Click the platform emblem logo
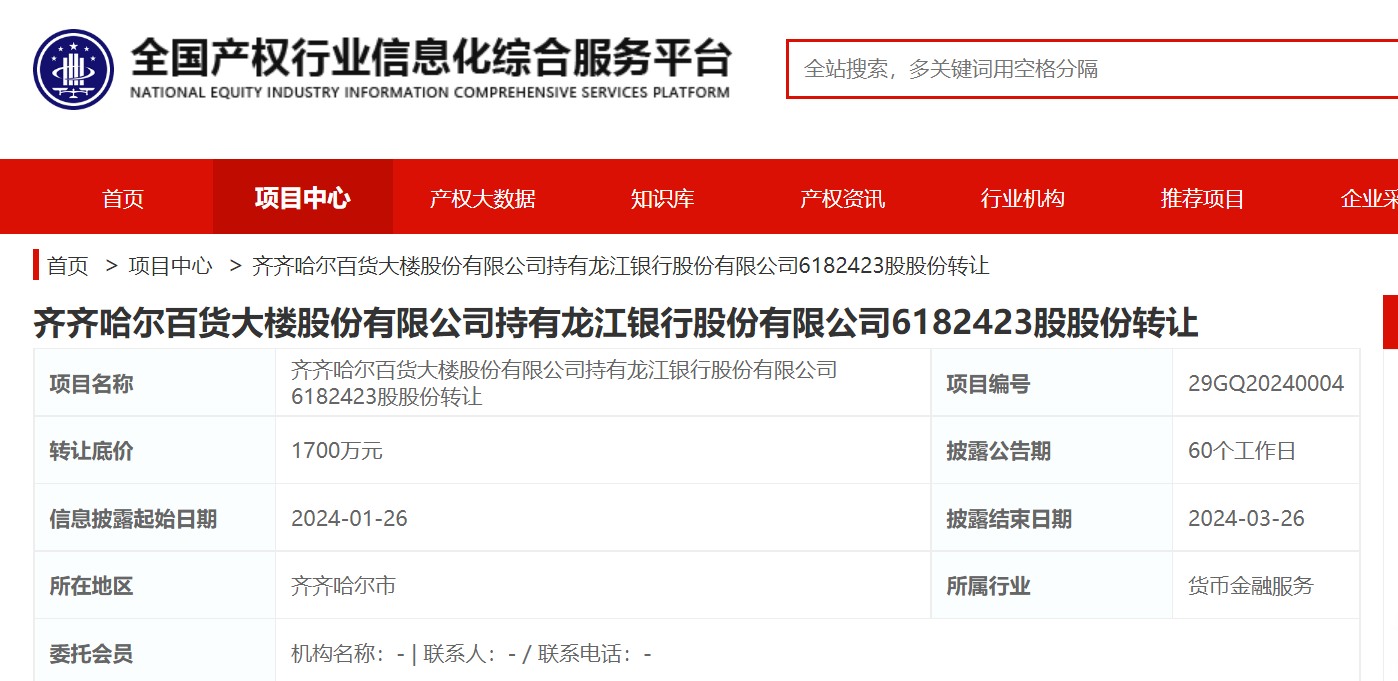Screen dimensions: 1398x681 74,69
